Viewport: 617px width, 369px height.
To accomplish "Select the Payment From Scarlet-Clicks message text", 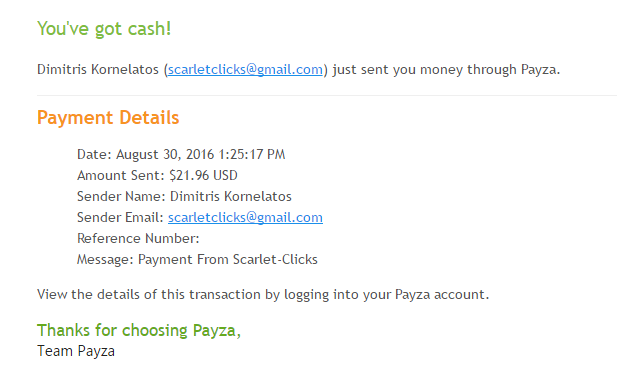I will (x=228, y=260).
